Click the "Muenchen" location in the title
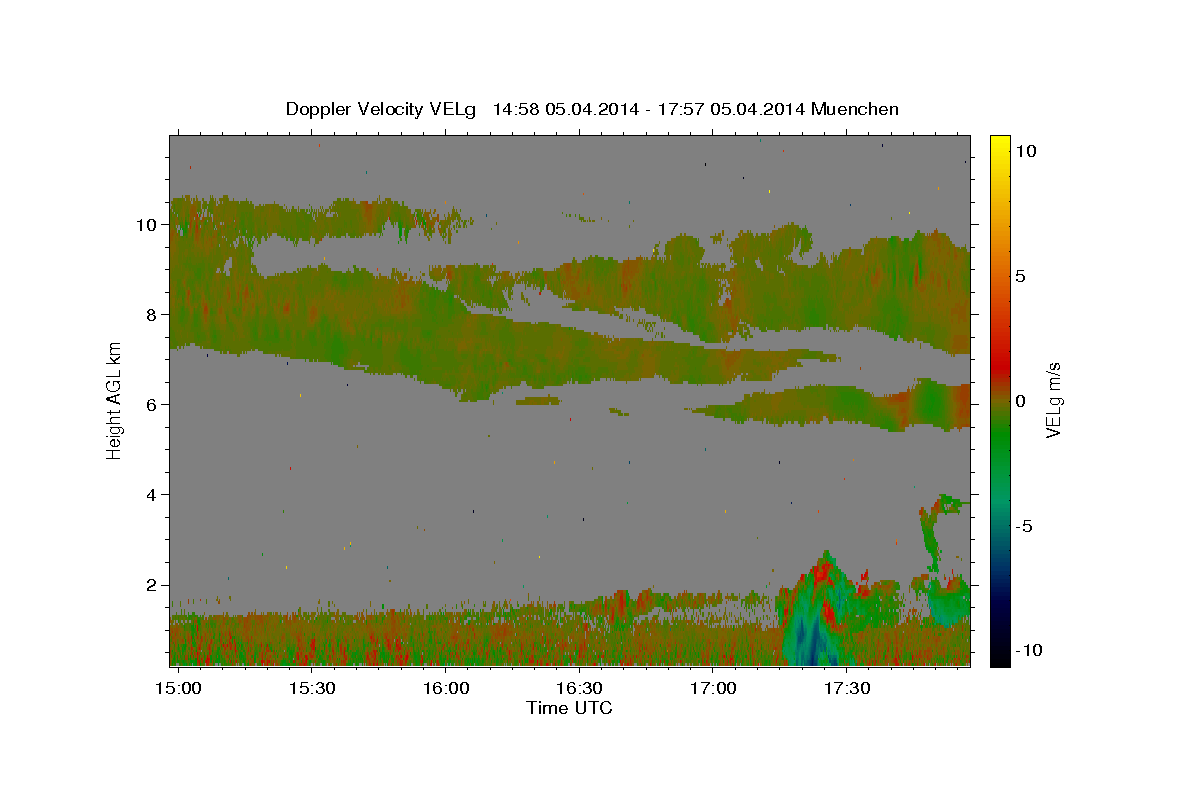The height and width of the screenshot is (800, 1200). pos(856,109)
